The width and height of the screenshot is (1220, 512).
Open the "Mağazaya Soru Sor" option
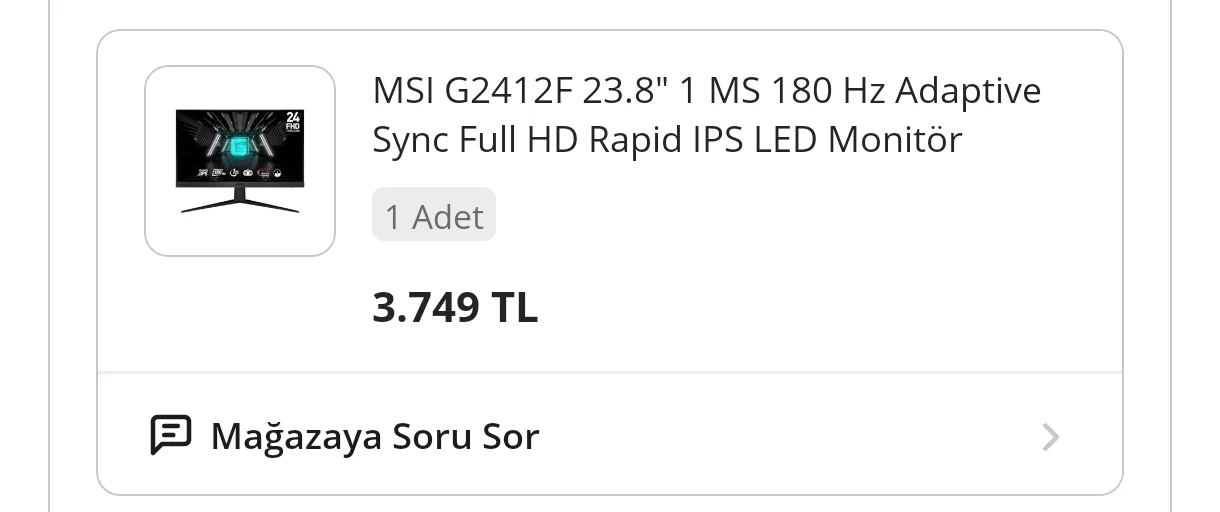point(374,437)
